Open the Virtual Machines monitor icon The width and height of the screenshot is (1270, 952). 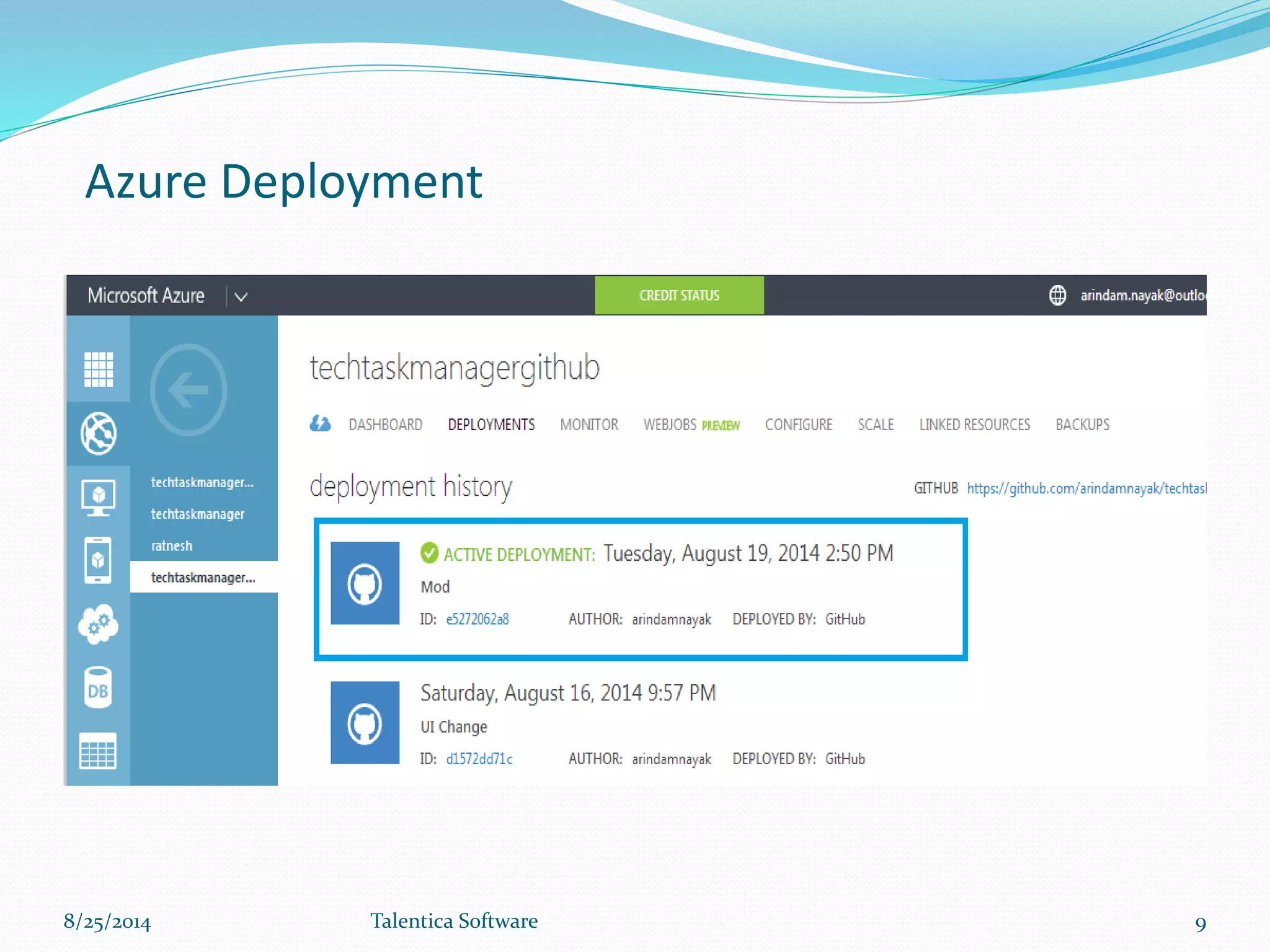(99, 498)
